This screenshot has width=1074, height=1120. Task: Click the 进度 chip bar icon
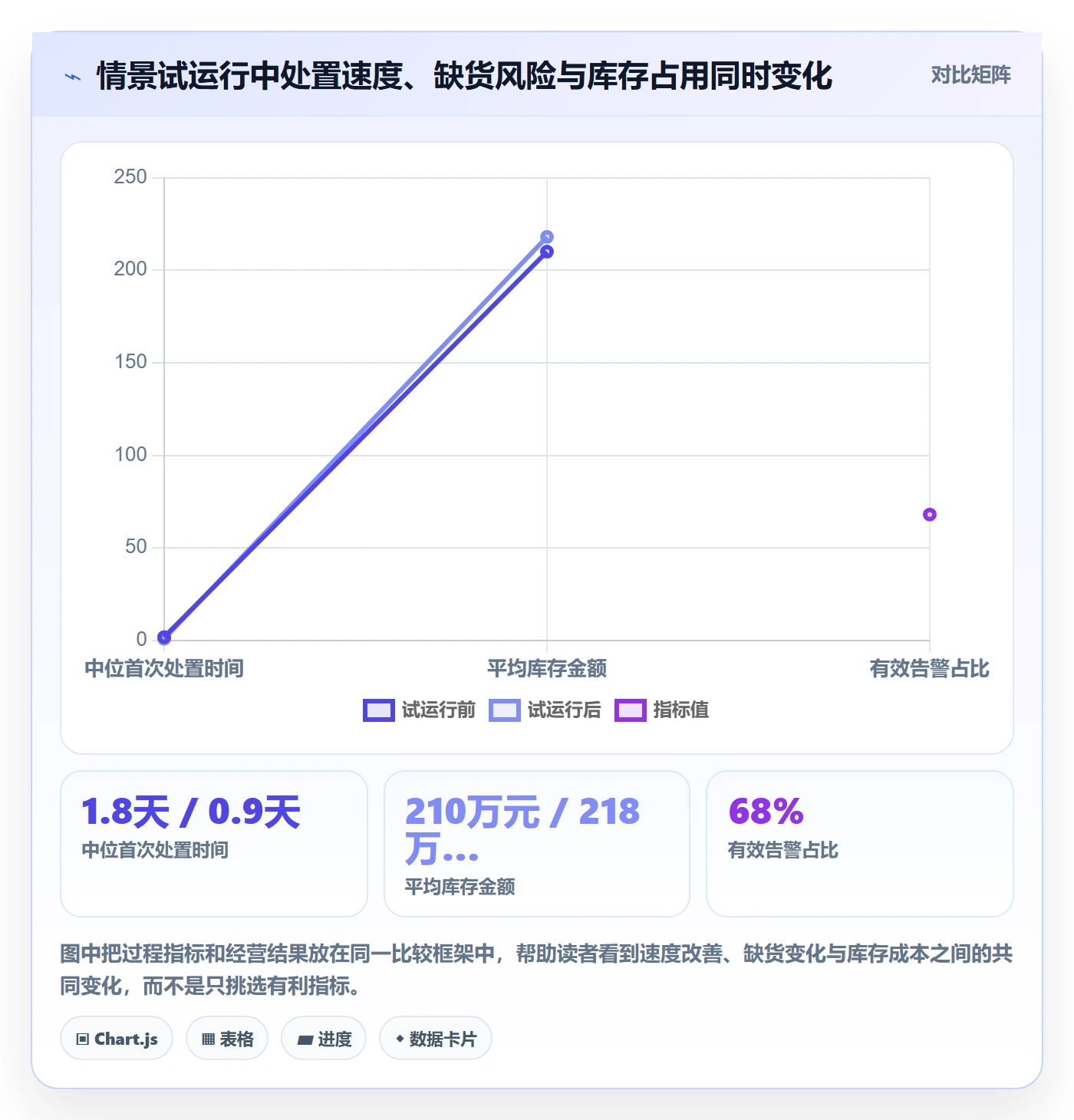coord(305,1040)
